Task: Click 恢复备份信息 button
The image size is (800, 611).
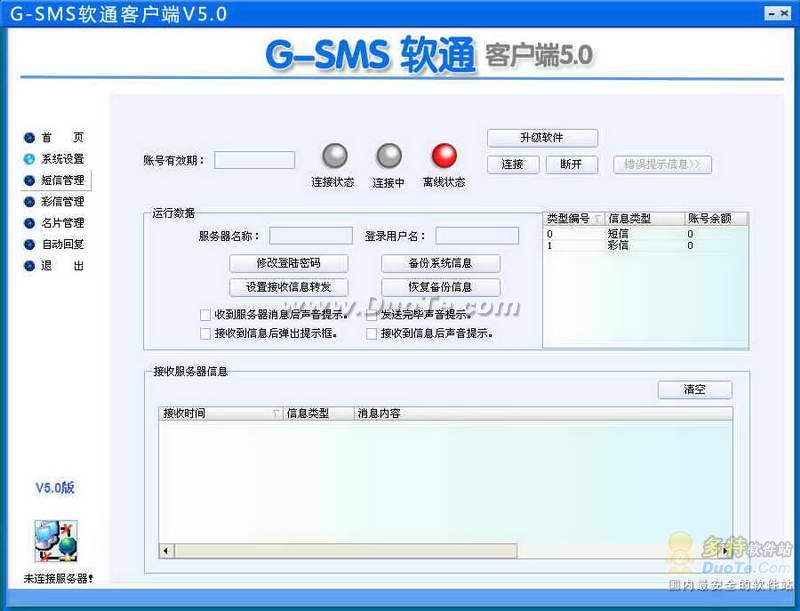Action: tap(440, 287)
